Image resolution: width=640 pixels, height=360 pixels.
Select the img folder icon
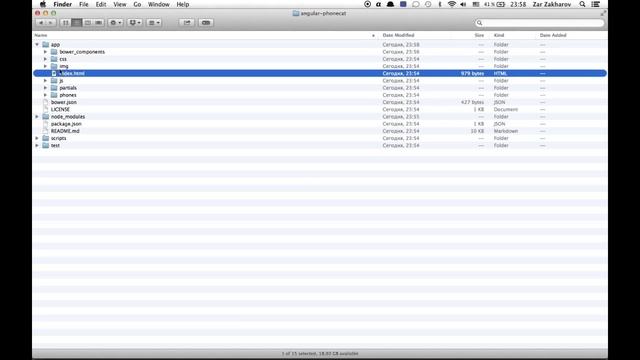point(54,66)
